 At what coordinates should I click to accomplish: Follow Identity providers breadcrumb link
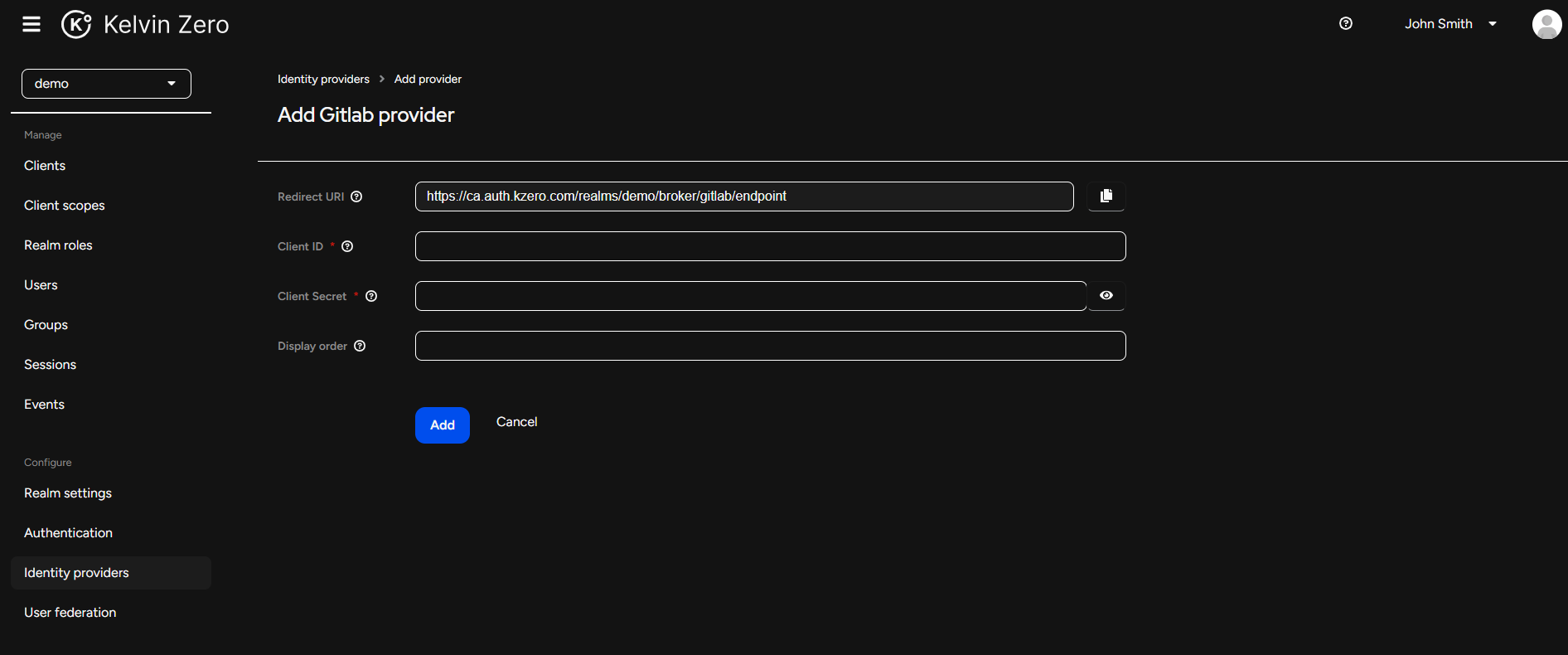323,80
